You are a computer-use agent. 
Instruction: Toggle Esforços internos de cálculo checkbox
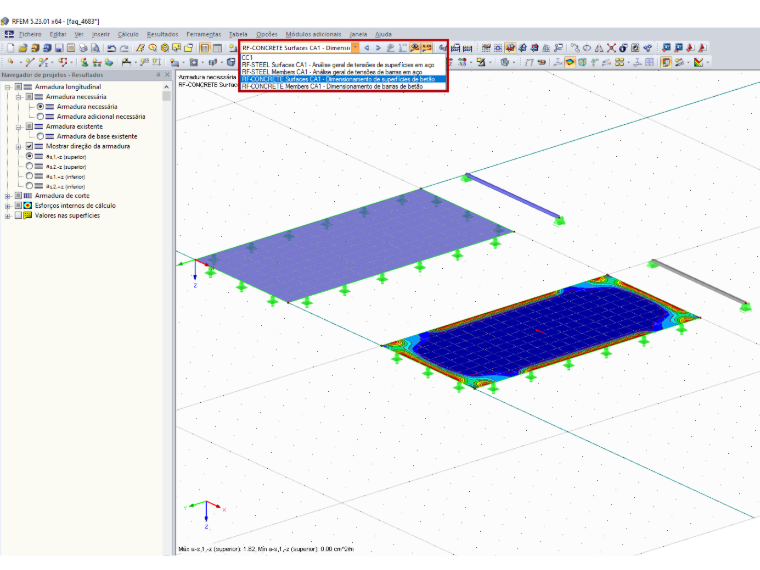tap(18, 206)
